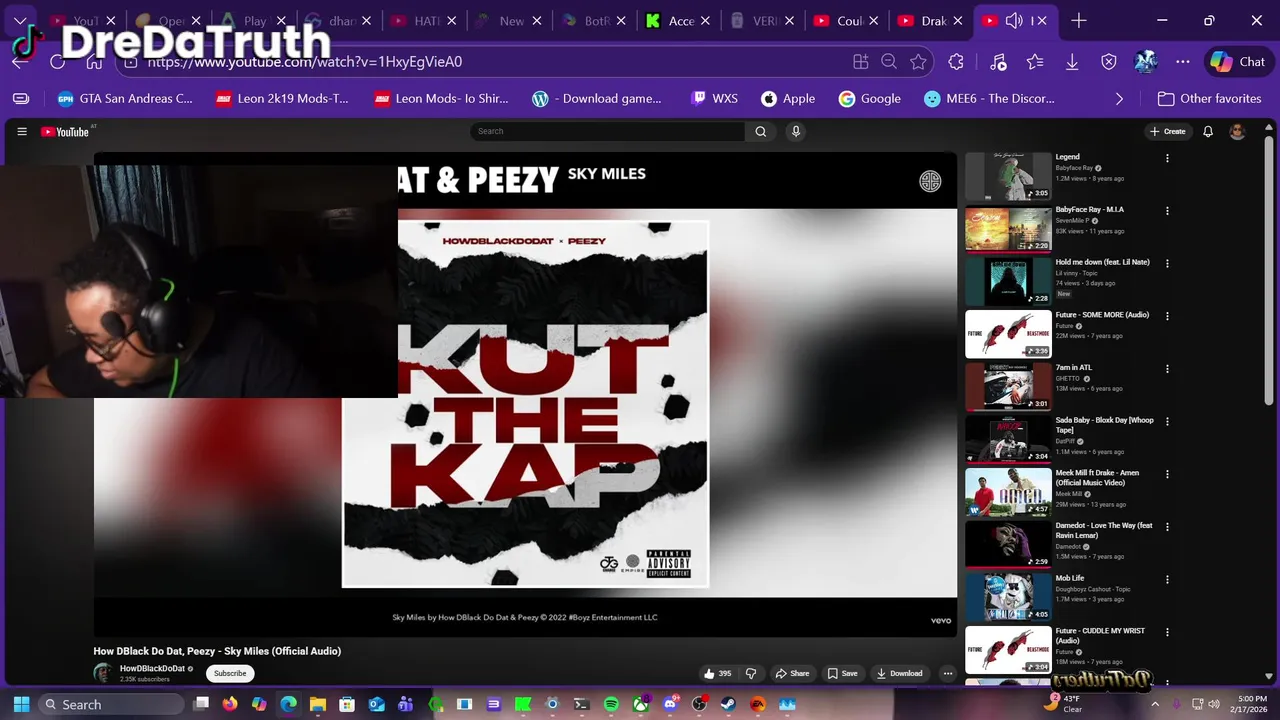Viewport: 1280px width, 720px height.
Task: Open options for Mob Life video
Action: tap(1167, 580)
